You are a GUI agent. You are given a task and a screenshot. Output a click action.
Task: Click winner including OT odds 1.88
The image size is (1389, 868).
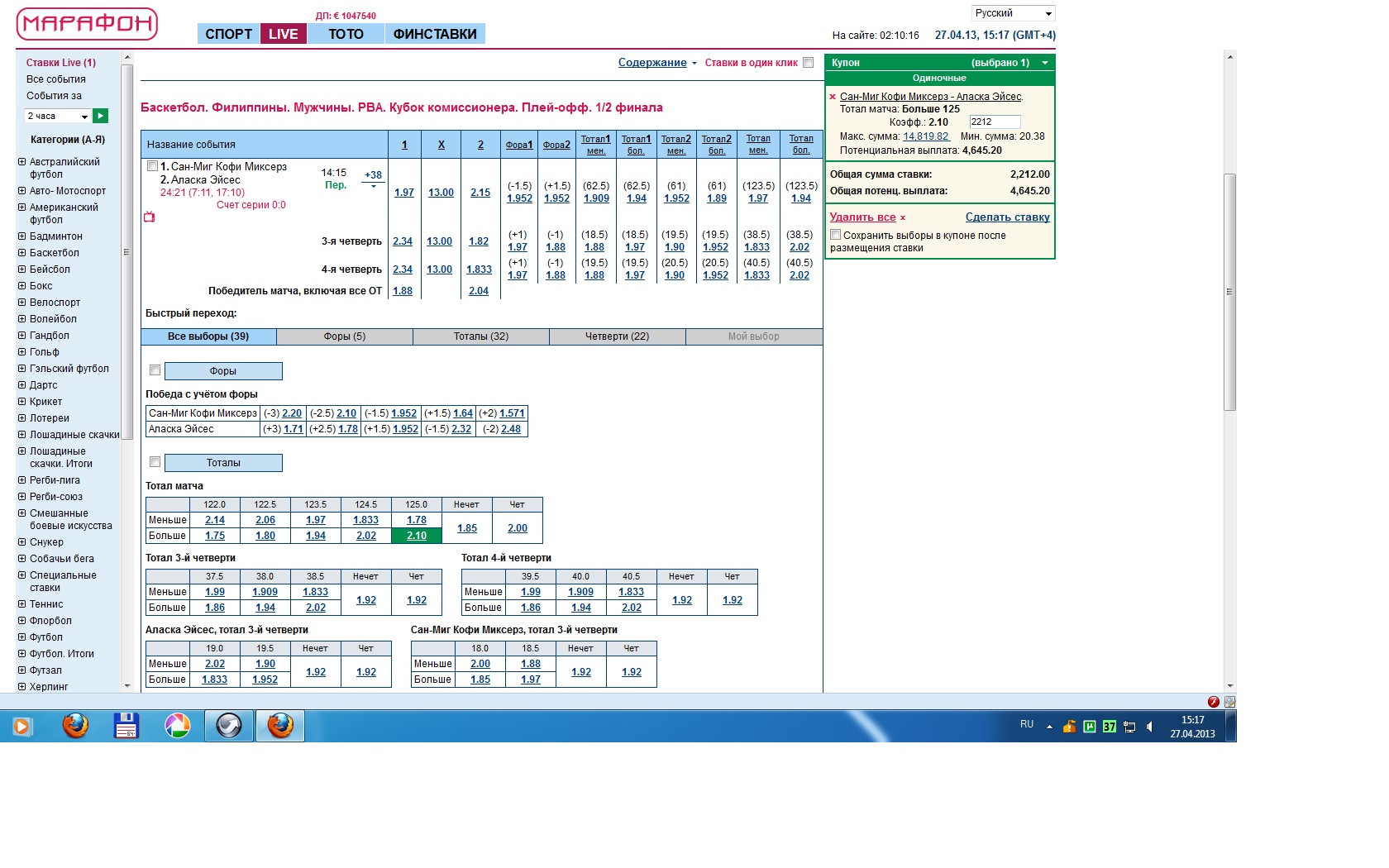pos(403,291)
